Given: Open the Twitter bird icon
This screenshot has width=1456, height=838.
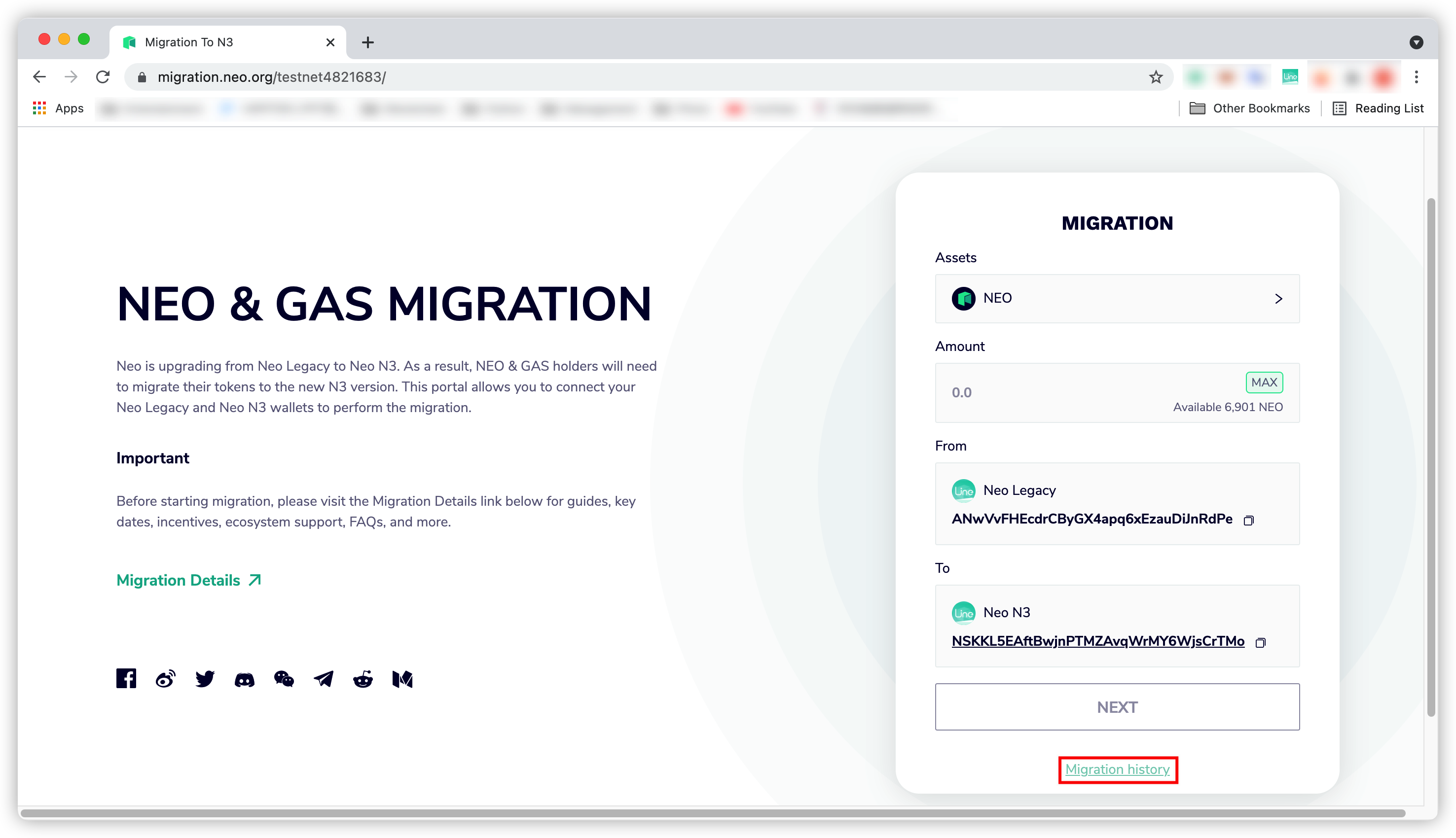Looking at the screenshot, I should coord(205,679).
